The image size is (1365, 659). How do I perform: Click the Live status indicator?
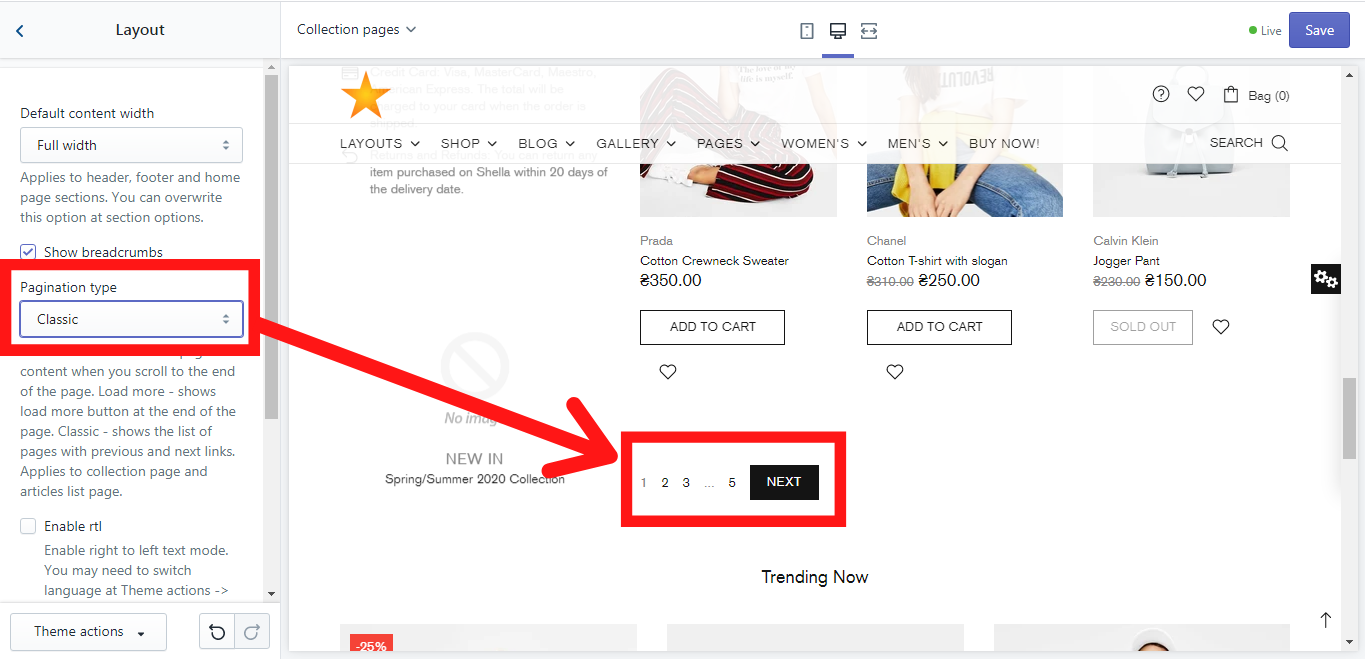point(1265,31)
